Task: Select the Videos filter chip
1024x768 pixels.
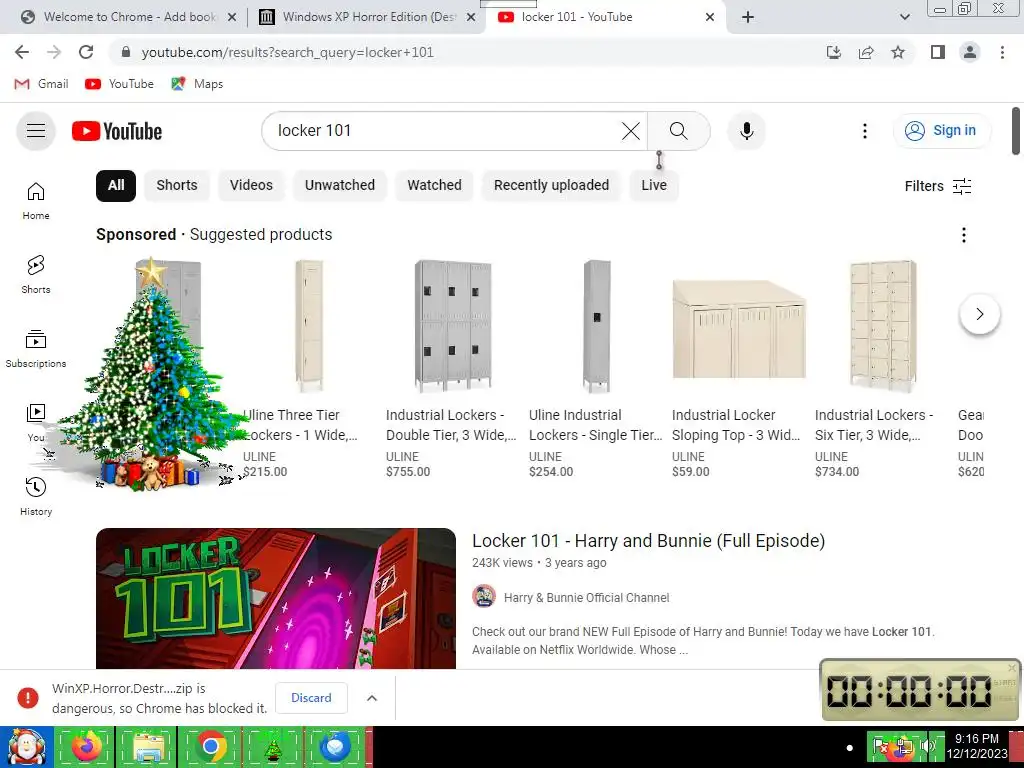Action: (x=251, y=185)
